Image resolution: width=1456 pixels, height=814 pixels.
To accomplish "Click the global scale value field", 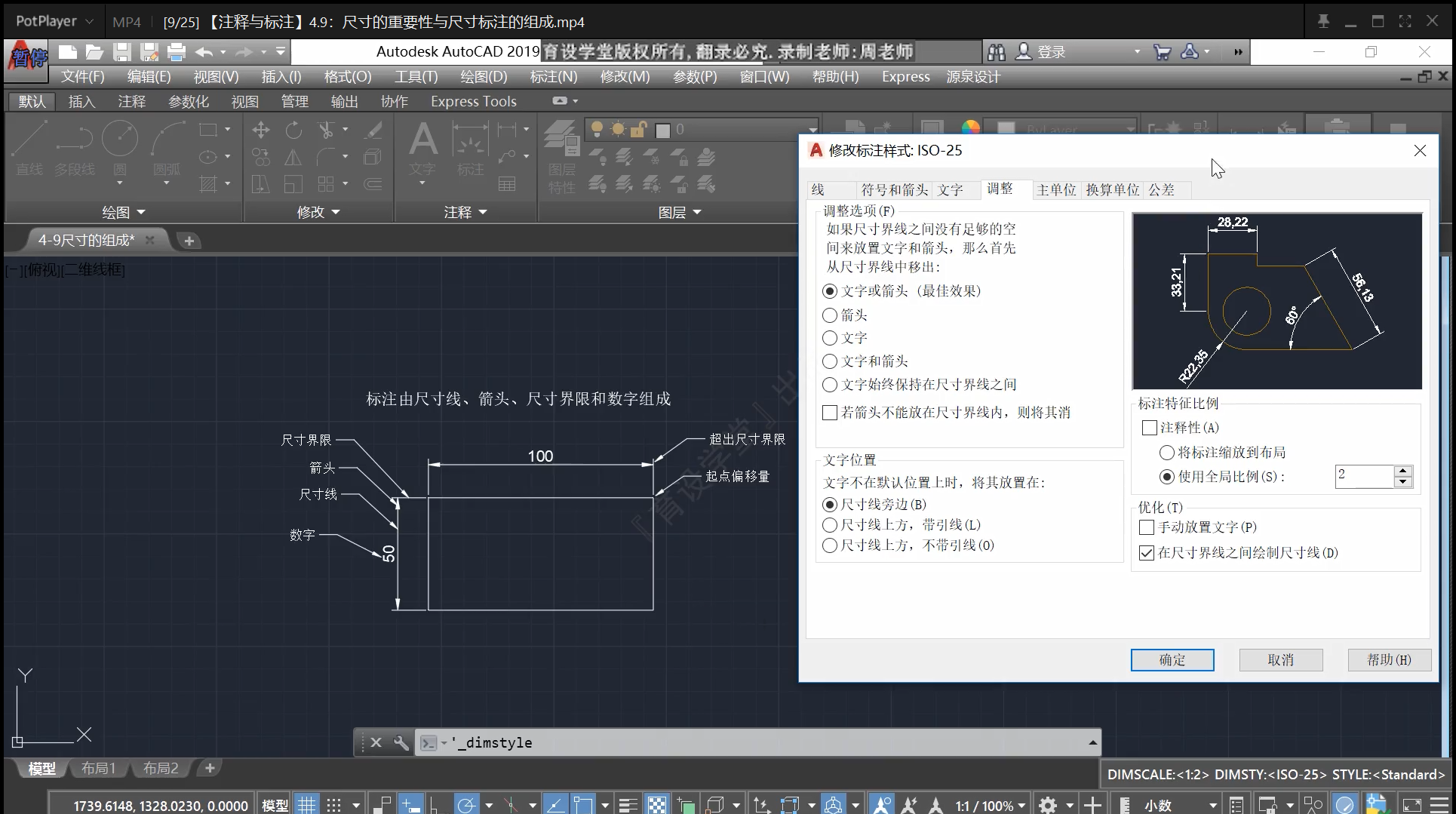I will pos(1365,476).
